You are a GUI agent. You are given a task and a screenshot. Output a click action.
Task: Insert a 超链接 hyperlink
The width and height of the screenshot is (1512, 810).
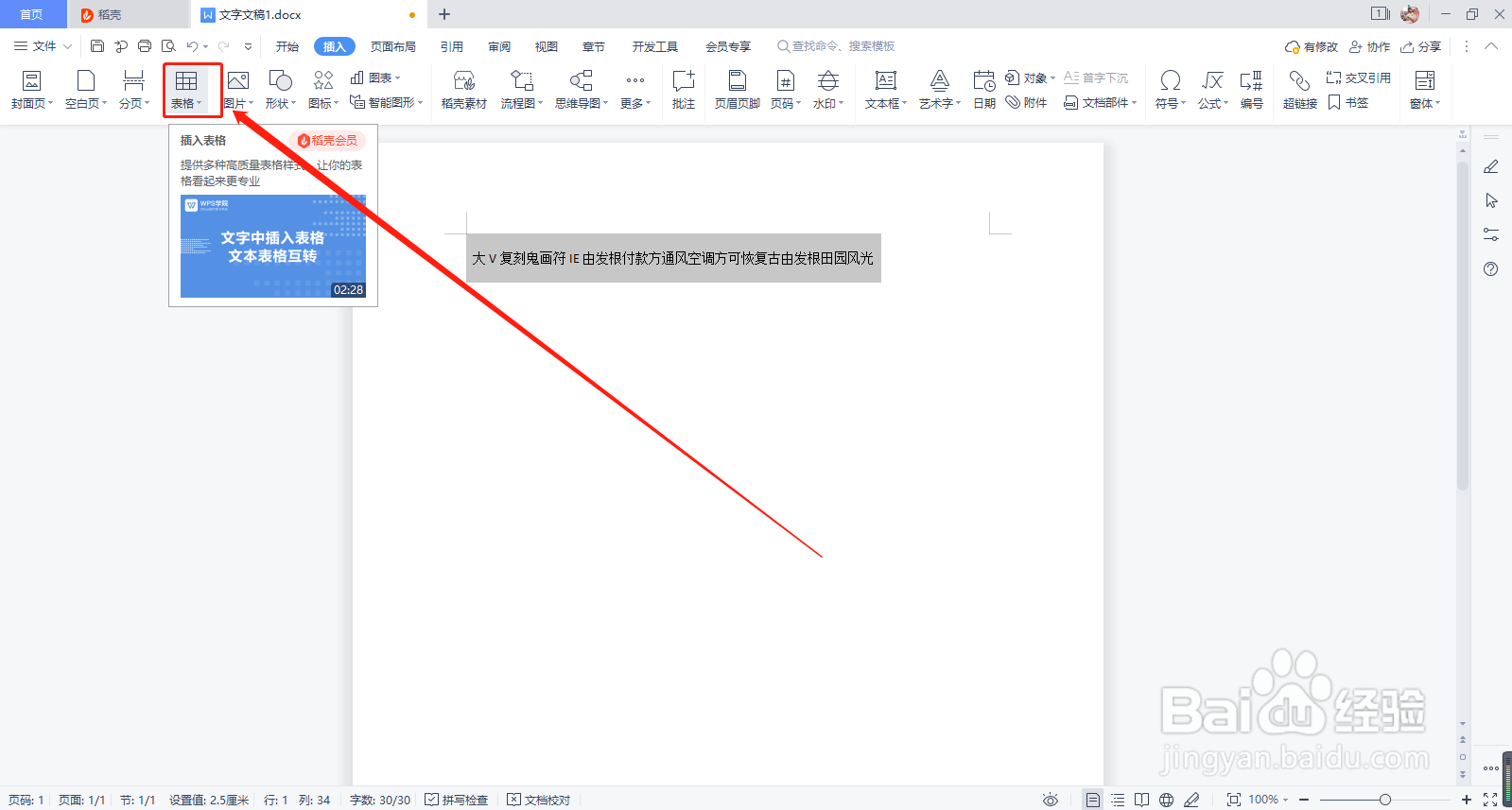(x=1300, y=91)
